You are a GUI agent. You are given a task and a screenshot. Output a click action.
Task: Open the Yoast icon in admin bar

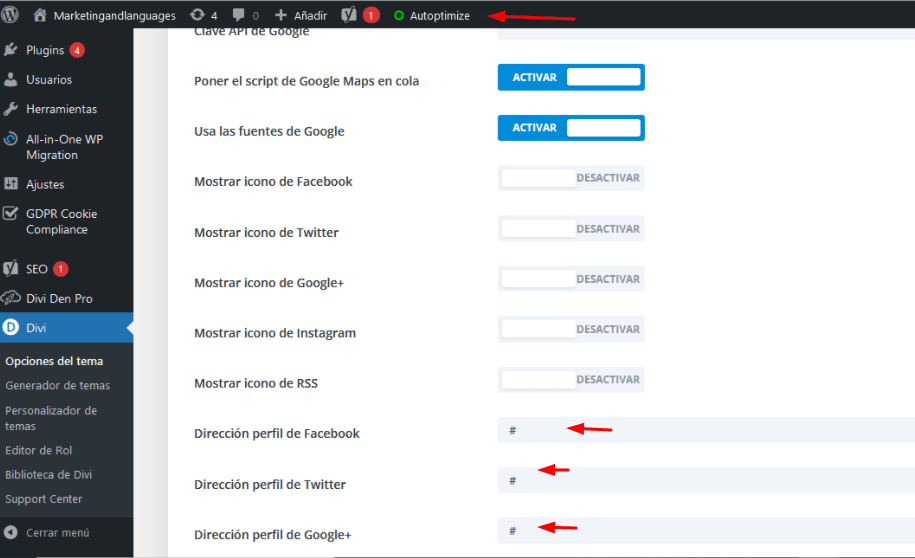pyautogui.click(x=349, y=15)
